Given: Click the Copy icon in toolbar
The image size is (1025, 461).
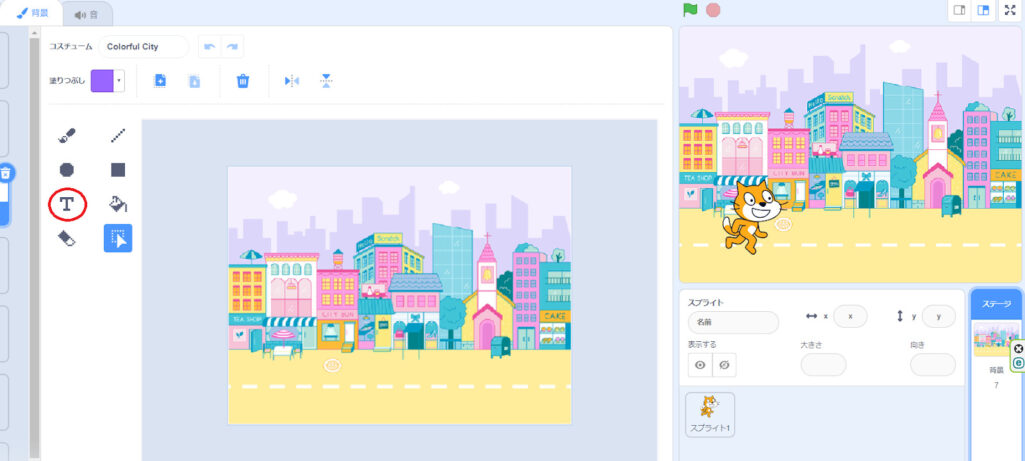Looking at the screenshot, I should 160,80.
